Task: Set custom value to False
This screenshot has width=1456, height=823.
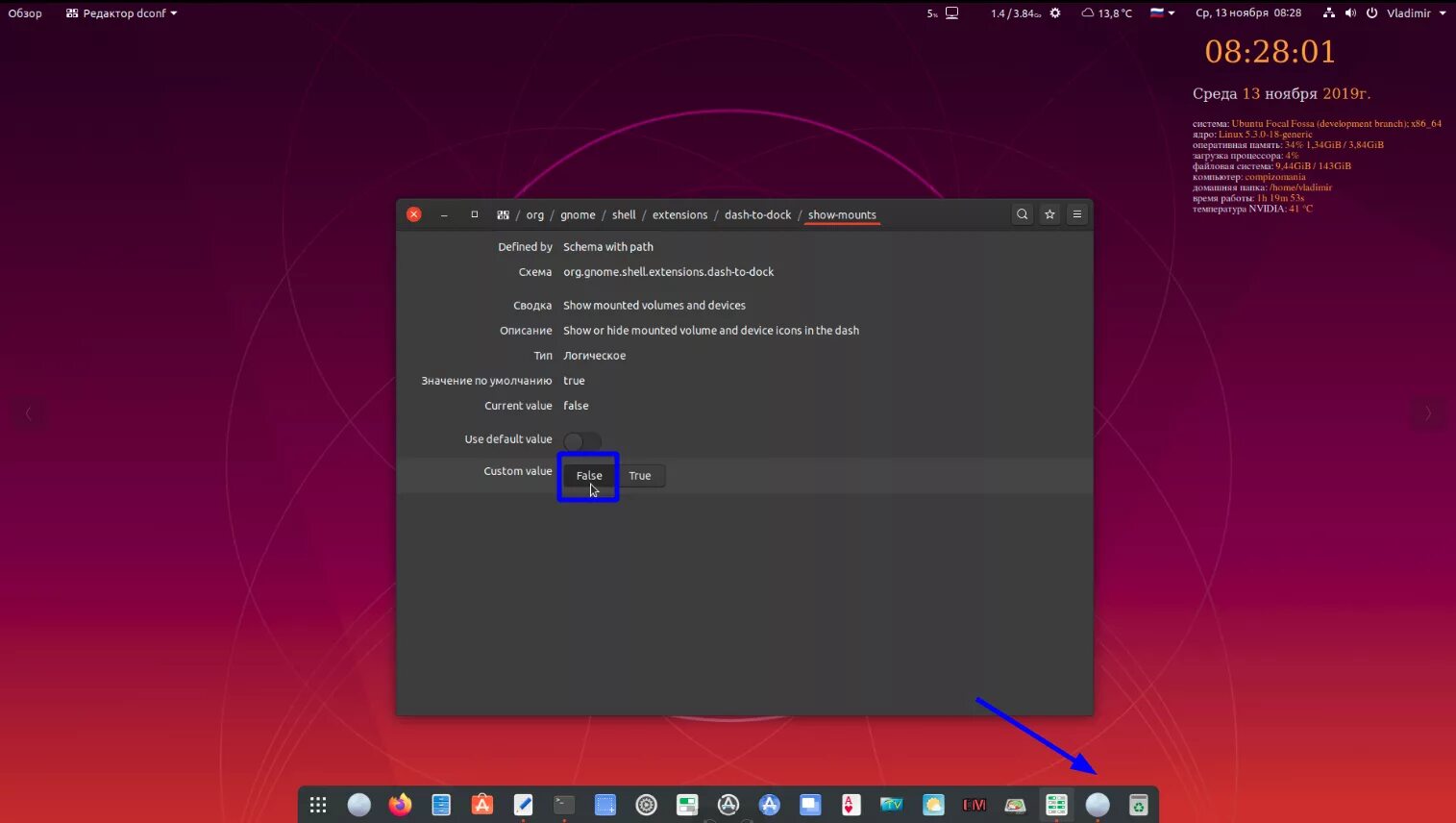Action: coord(589,476)
